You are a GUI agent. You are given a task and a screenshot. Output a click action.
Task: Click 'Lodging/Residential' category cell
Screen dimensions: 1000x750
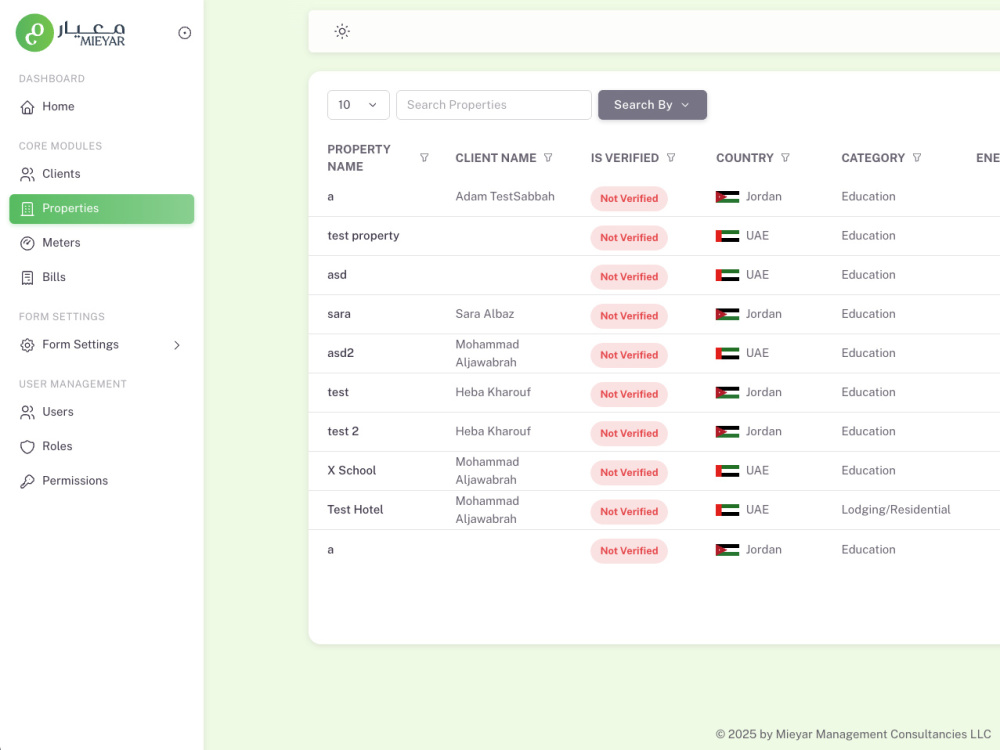(x=895, y=510)
